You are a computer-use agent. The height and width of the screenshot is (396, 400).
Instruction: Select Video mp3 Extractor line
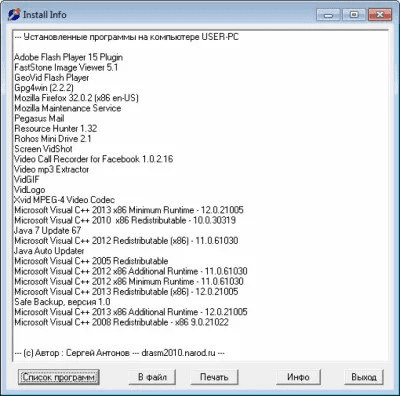52,169
